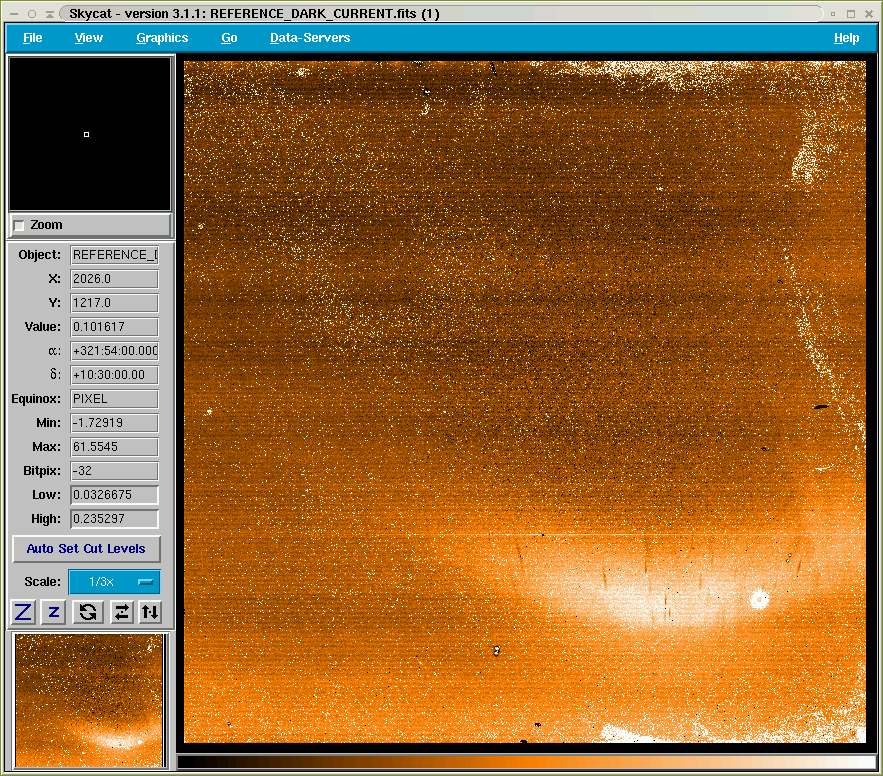This screenshot has height=776, width=883.
Task: Open the Scale 1/3x dropdown
Action: point(114,582)
